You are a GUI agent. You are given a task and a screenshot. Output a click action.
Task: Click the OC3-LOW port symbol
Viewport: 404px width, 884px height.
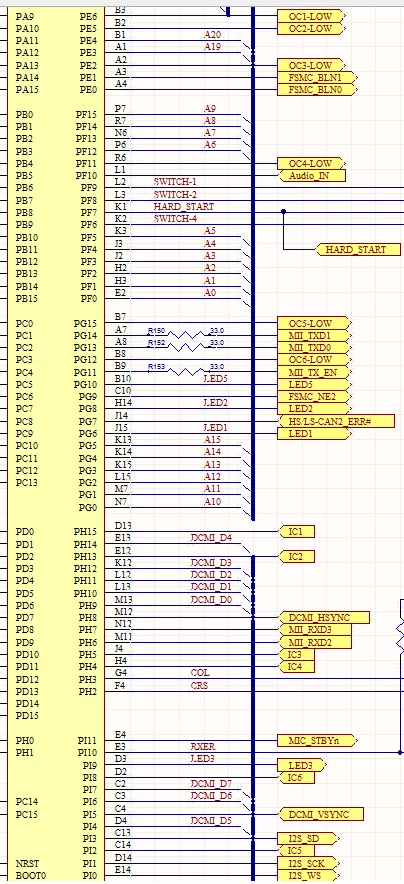point(311,65)
